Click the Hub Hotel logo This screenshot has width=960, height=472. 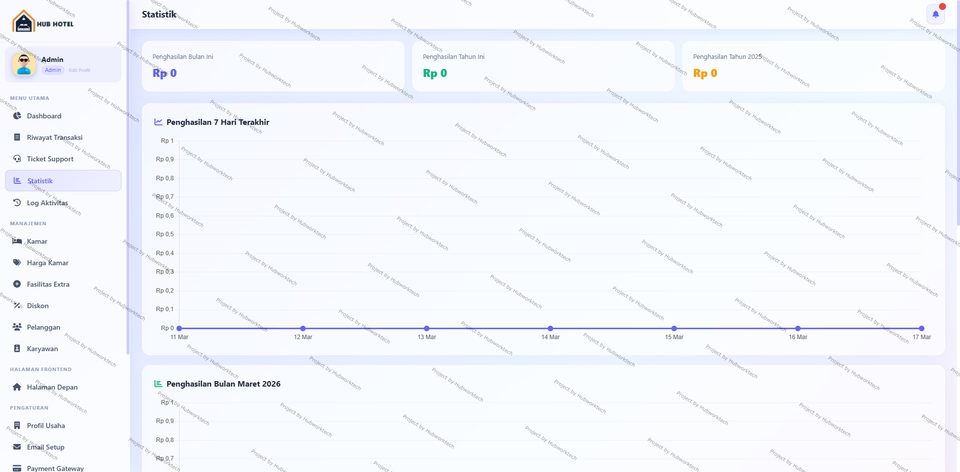point(43,21)
